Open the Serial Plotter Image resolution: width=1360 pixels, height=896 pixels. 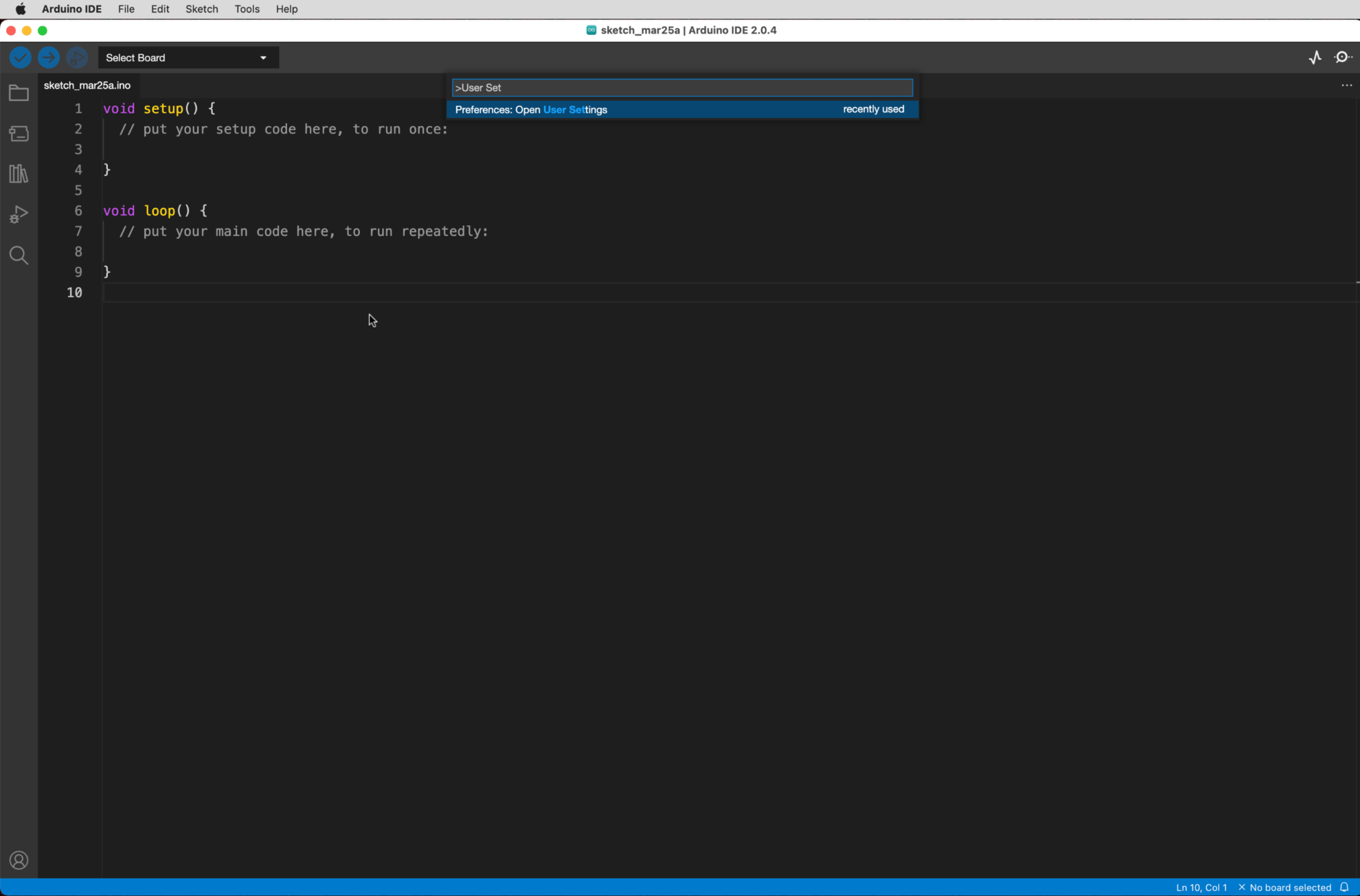click(x=1315, y=57)
